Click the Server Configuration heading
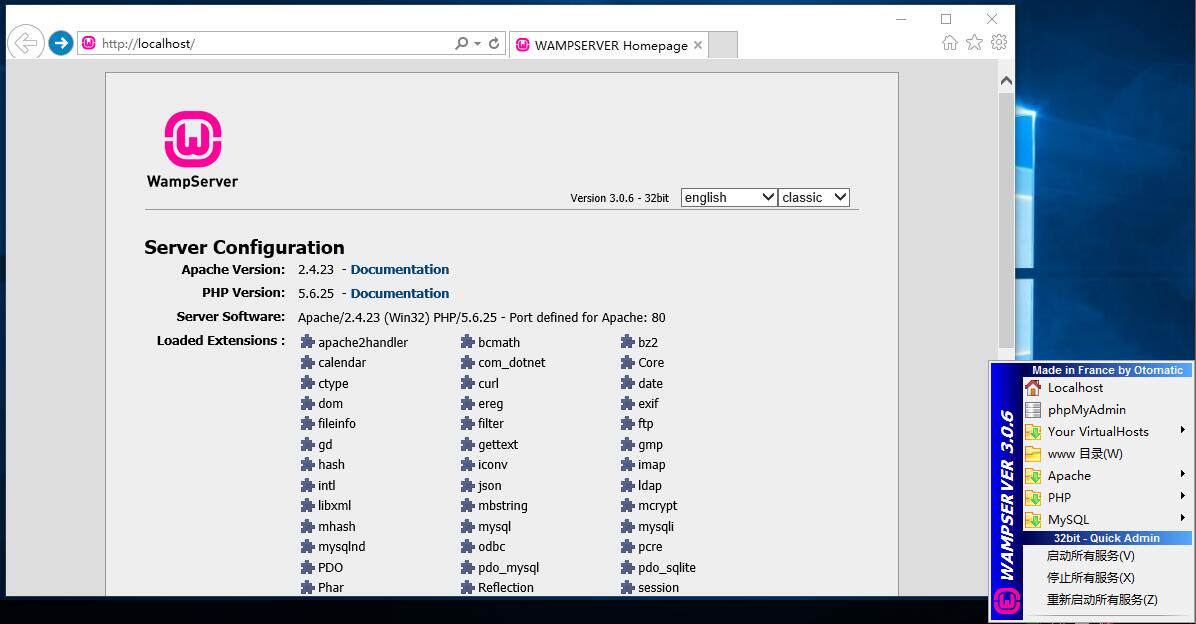The width and height of the screenshot is (1196, 624). [244, 247]
